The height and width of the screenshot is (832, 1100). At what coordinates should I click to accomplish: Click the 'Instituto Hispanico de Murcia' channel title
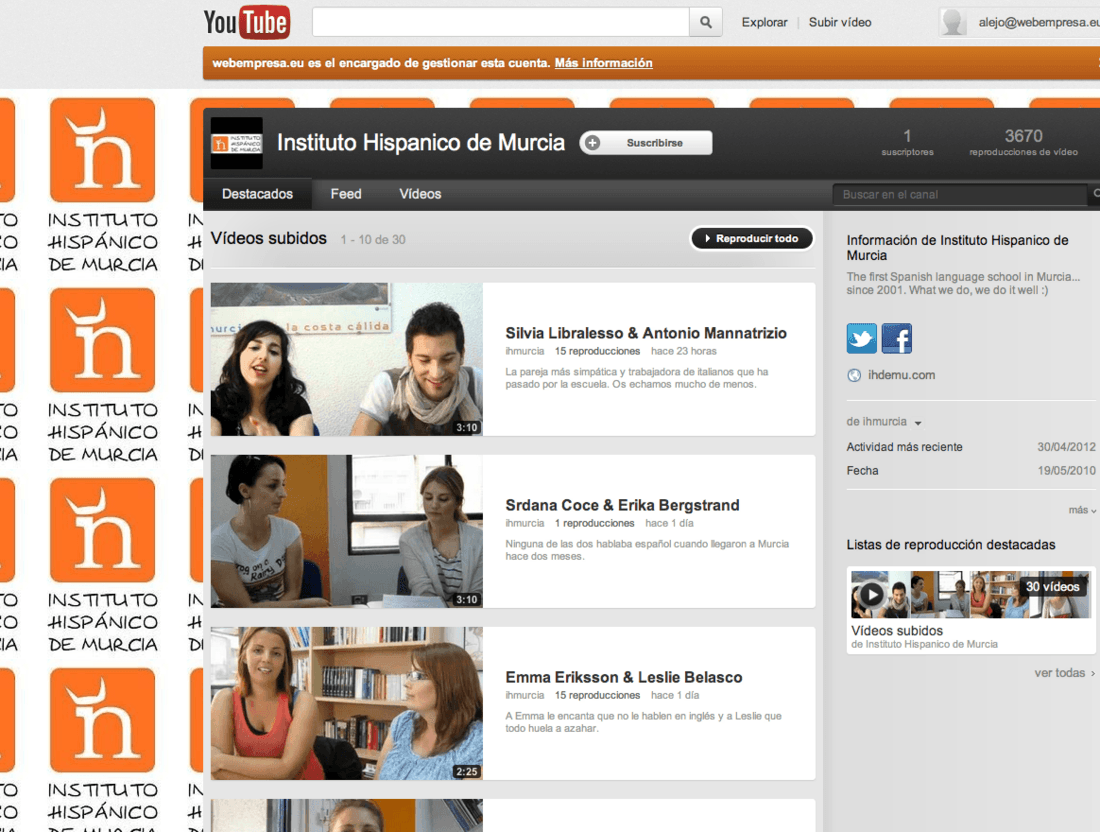(x=421, y=142)
